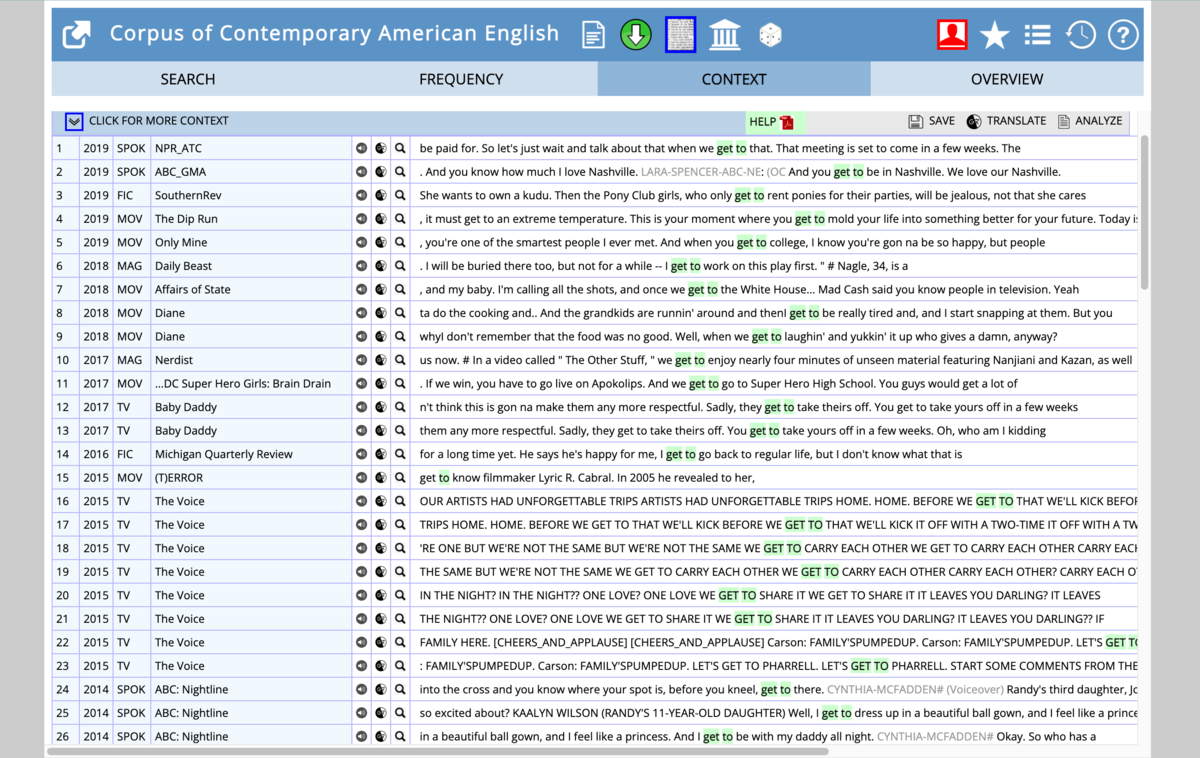Click the 2016 year cell in row 14
This screenshot has width=1200, height=758.
point(96,454)
